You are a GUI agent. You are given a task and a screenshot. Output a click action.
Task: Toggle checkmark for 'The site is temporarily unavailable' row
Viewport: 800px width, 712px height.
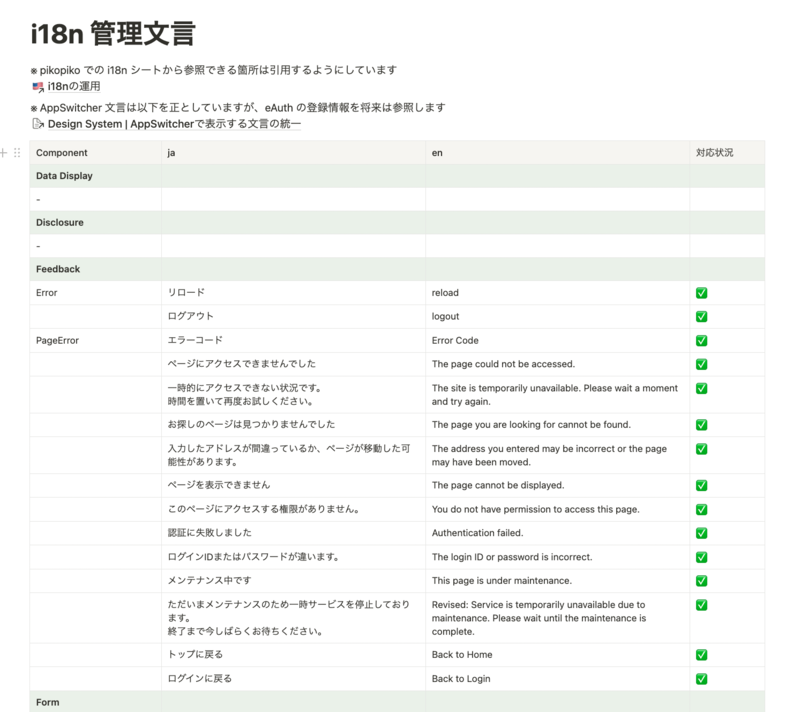coord(702,388)
